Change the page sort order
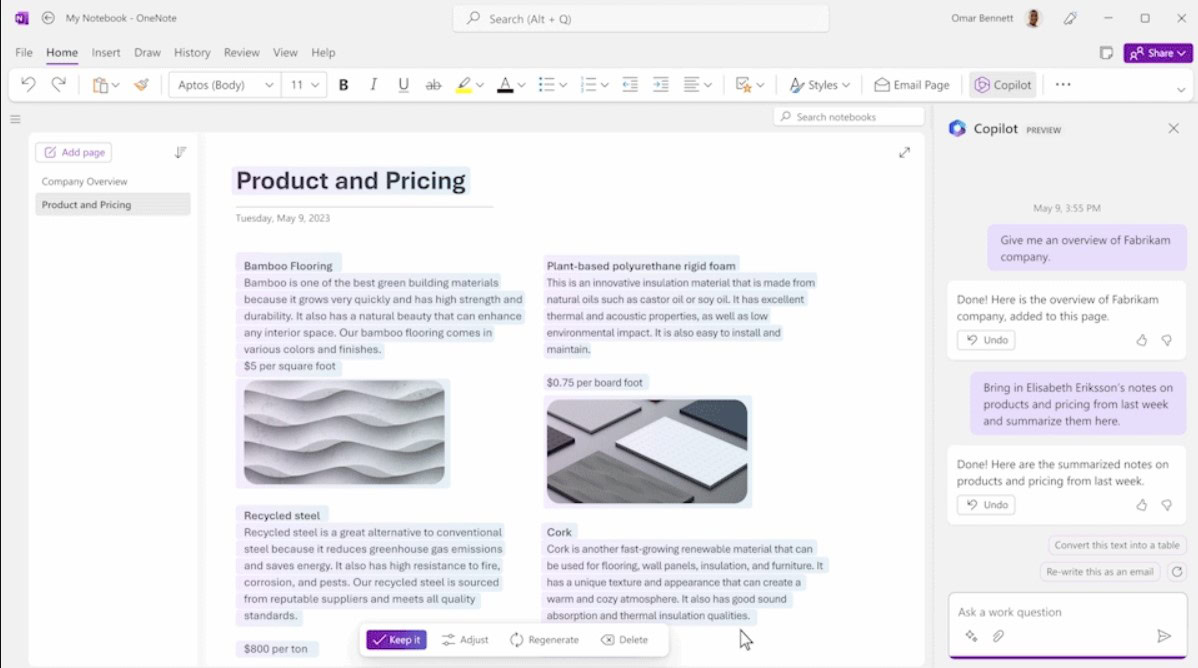The height and width of the screenshot is (668, 1198). pyautogui.click(x=180, y=153)
